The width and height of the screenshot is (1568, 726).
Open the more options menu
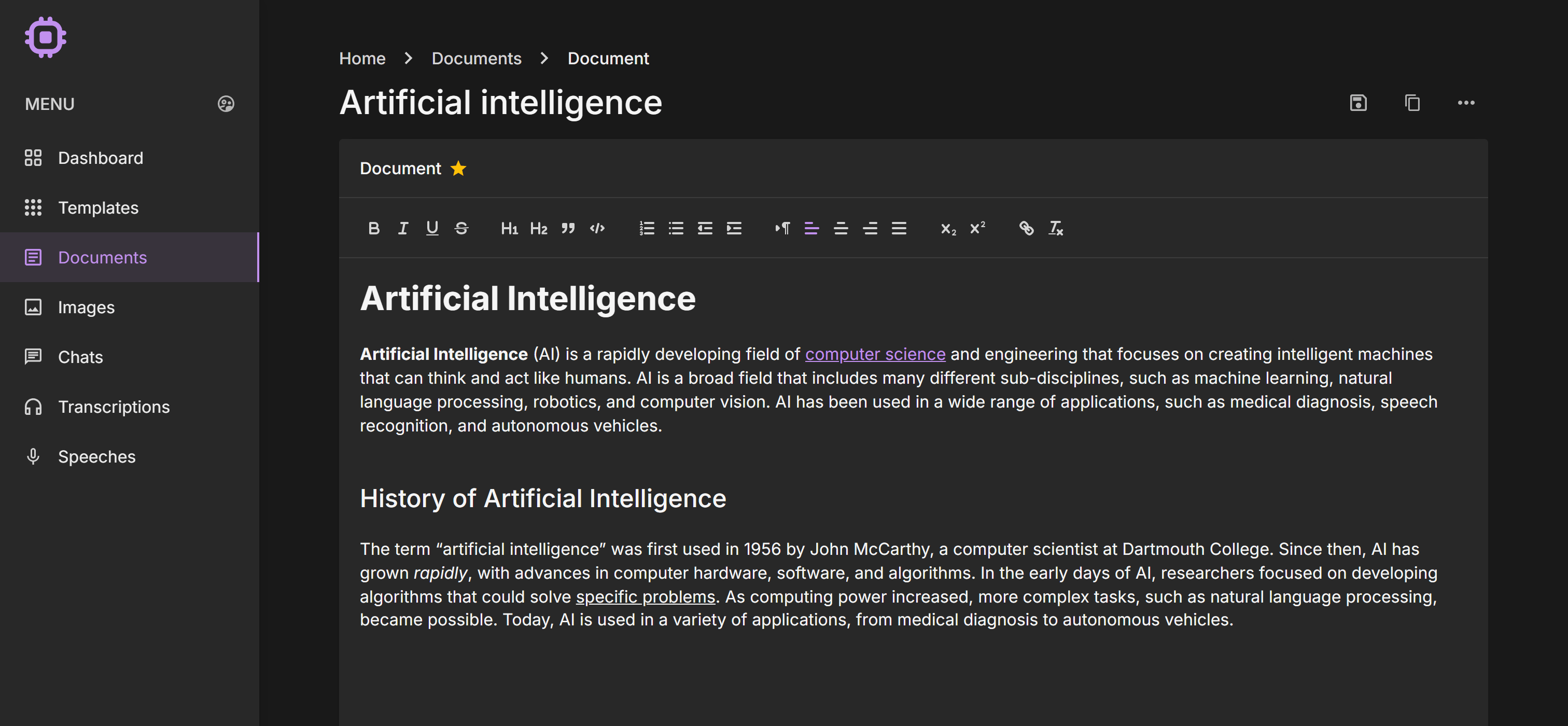point(1466,103)
